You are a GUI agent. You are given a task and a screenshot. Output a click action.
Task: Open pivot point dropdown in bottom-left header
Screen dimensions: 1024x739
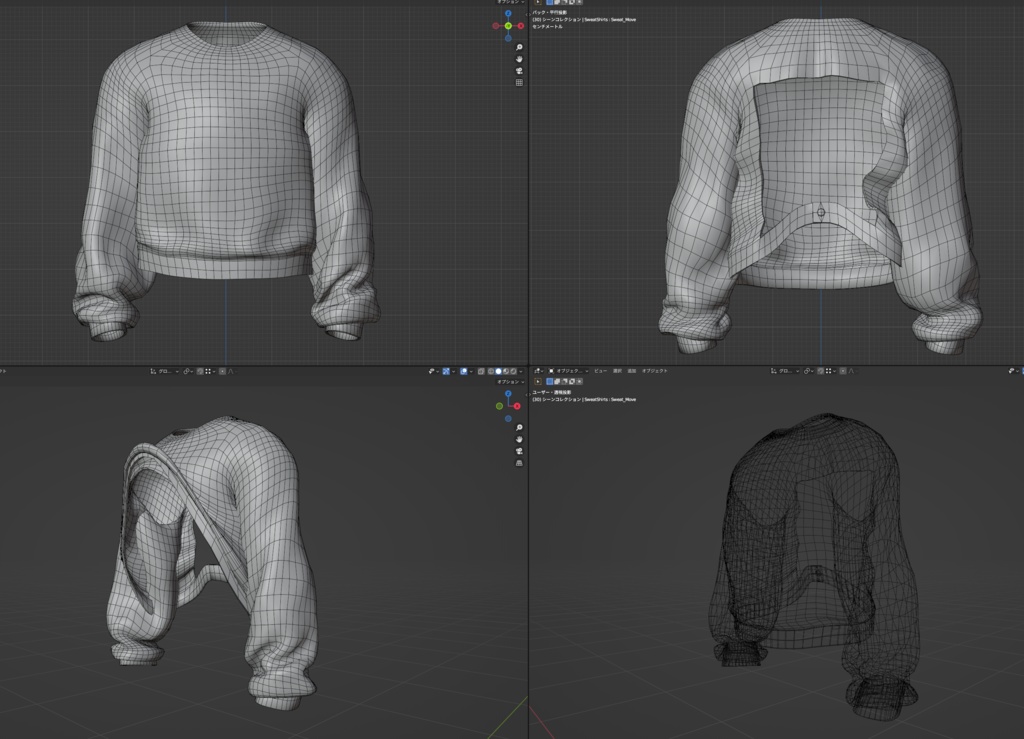(188, 371)
